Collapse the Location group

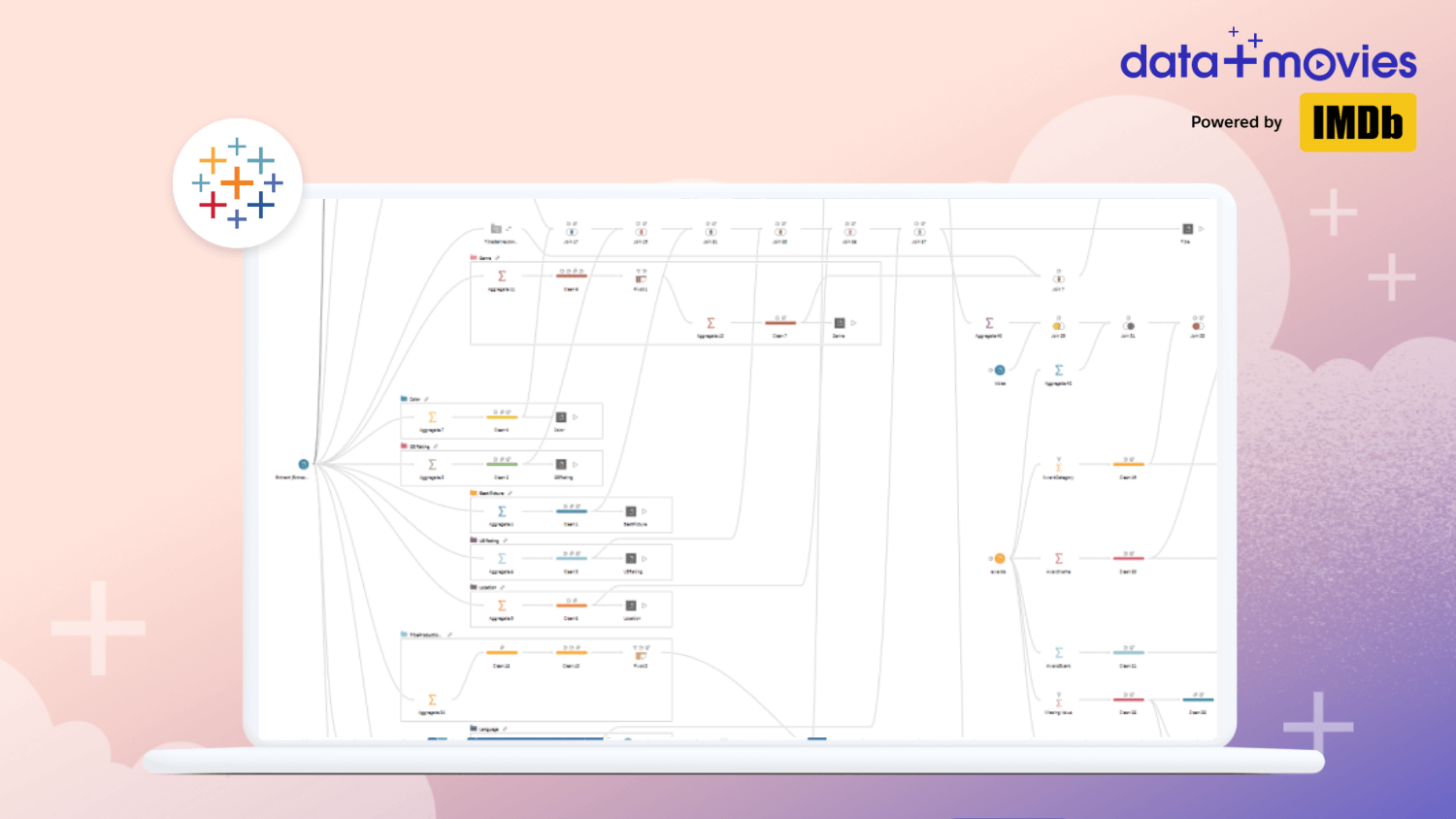point(502,587)
